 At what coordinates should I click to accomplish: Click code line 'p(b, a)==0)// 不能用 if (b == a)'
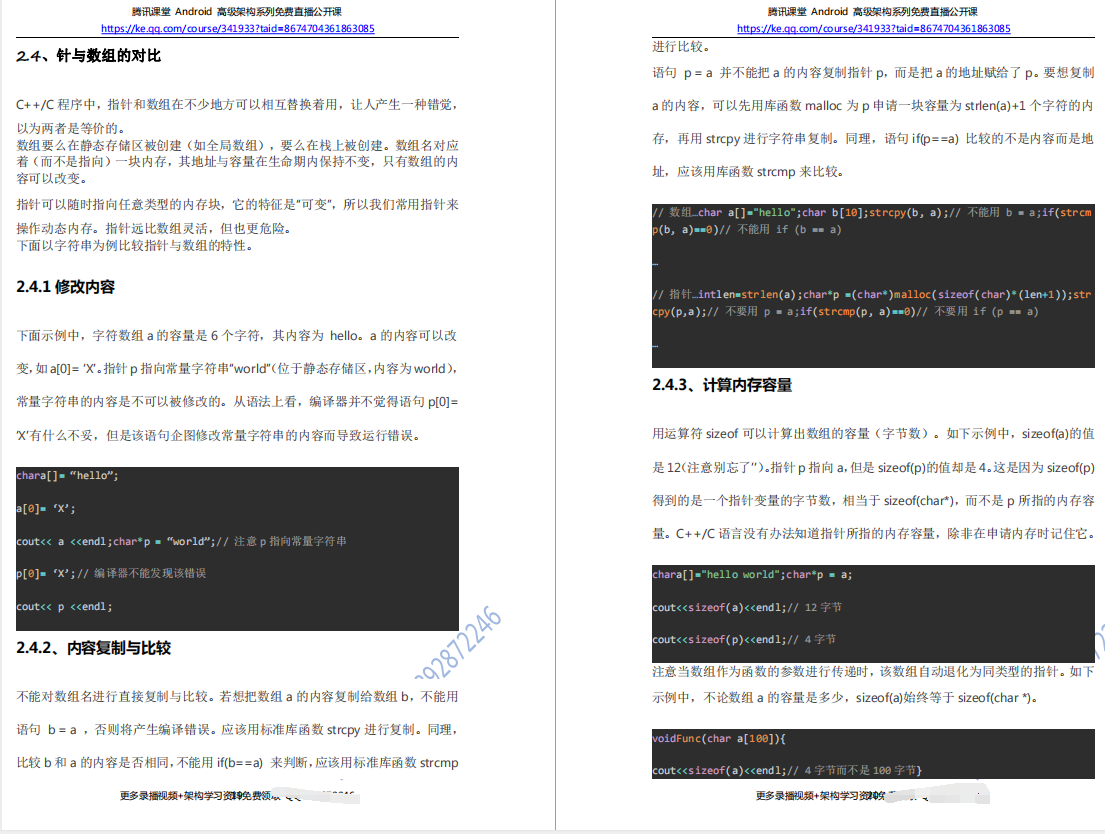tap(747, 229)
